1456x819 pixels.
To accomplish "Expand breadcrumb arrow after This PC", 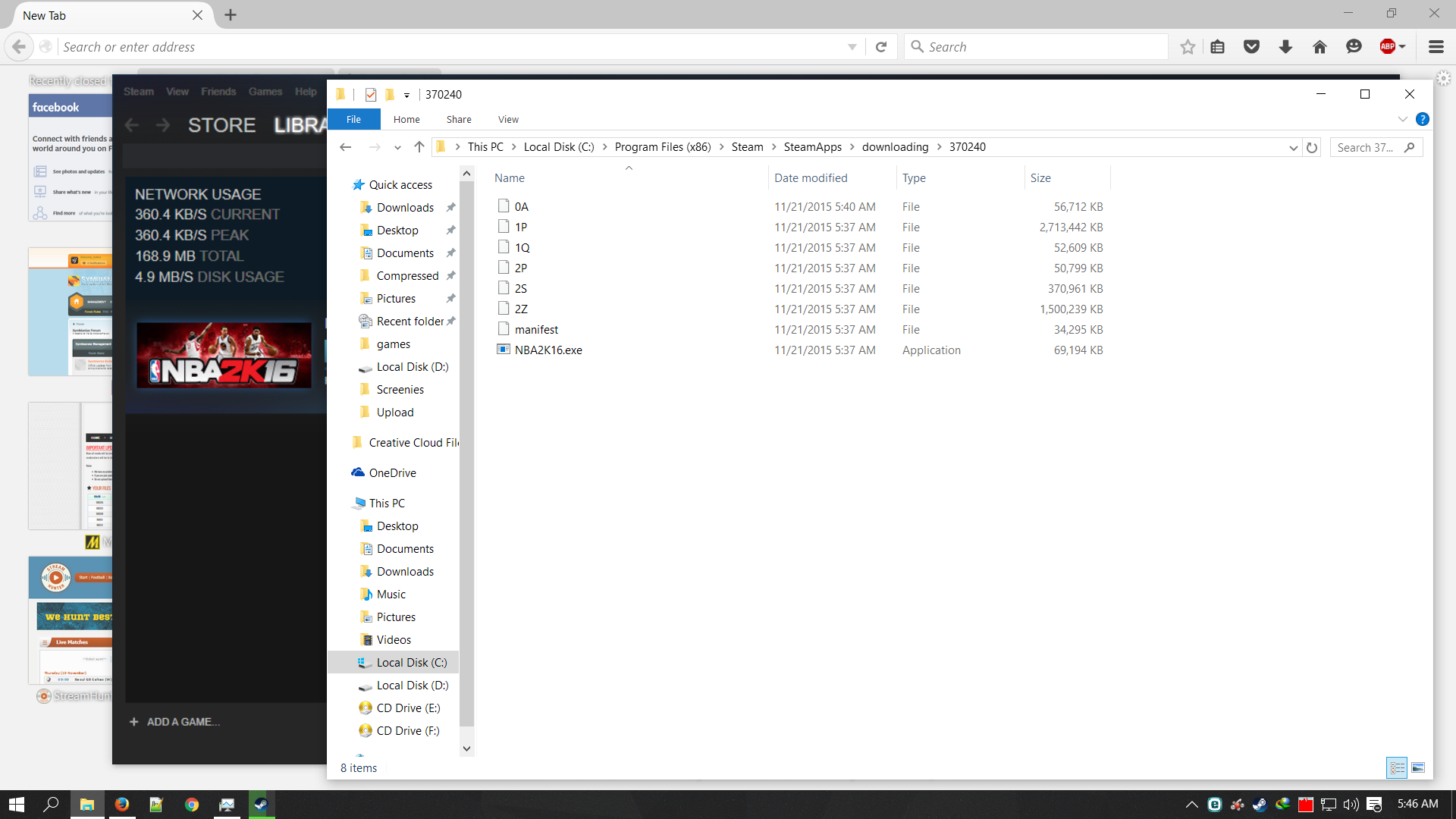I will tap(513, 147).
